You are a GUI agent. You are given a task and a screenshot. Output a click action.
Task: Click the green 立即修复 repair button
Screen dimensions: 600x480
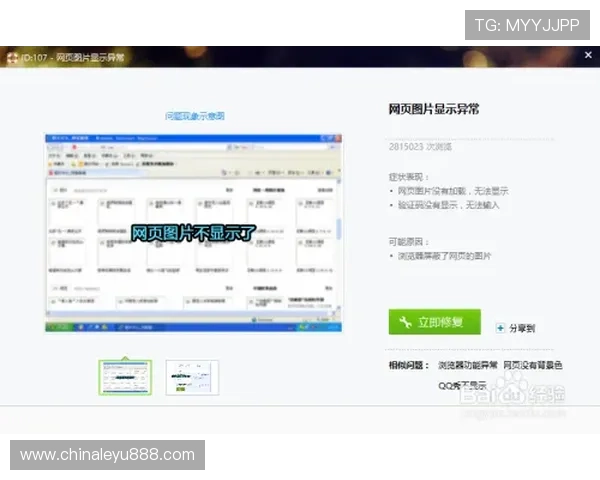[434, 322]
